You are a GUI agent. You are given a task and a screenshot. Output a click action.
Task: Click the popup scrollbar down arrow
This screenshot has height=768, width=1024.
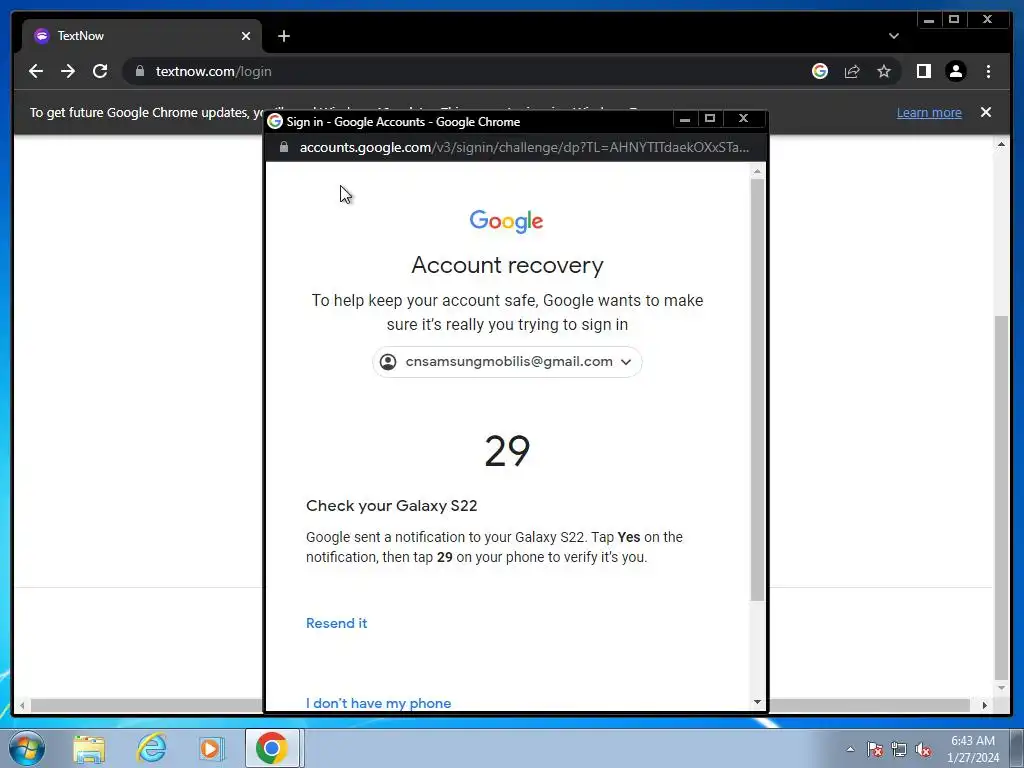[757, 702]
